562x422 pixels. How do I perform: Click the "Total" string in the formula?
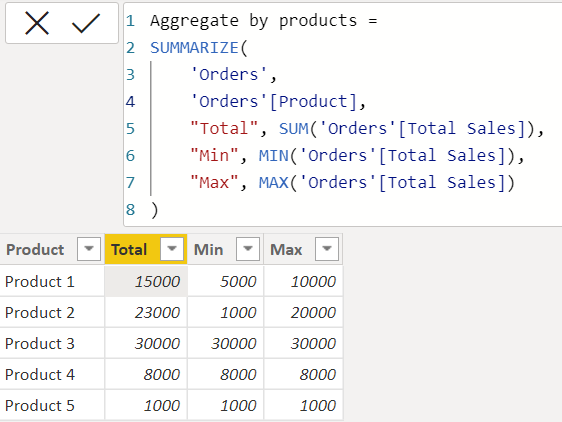(x=224, y=128)
